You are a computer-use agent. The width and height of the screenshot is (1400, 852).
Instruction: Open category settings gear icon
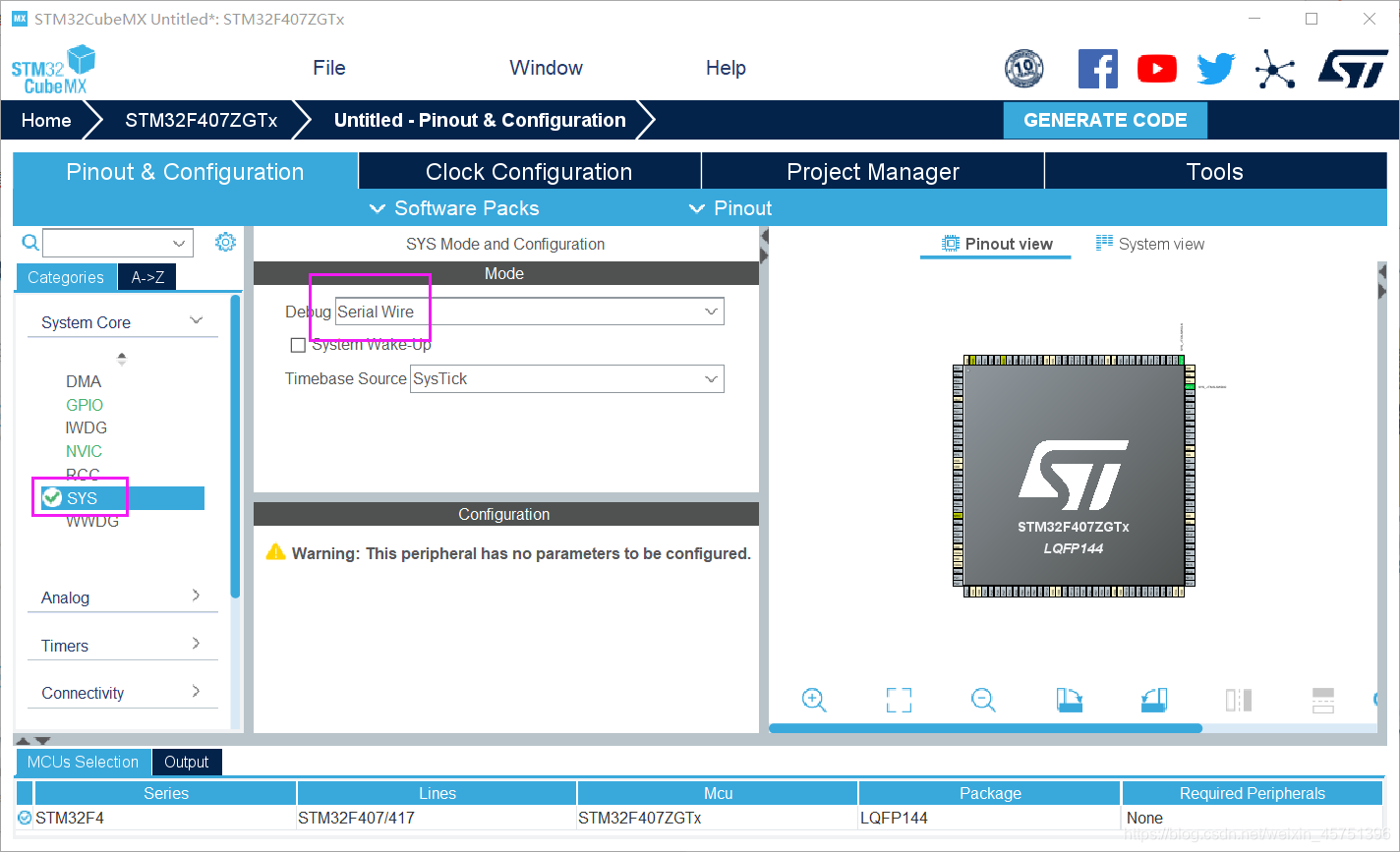225,242
